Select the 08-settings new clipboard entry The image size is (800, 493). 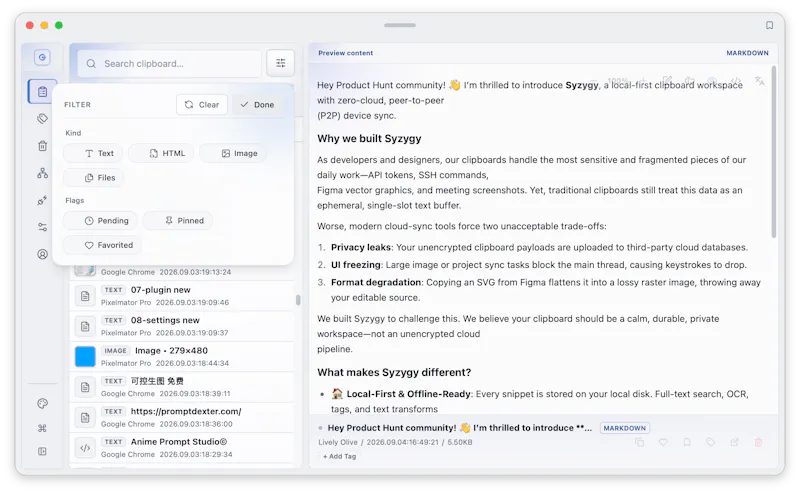[x=183, y=326]
